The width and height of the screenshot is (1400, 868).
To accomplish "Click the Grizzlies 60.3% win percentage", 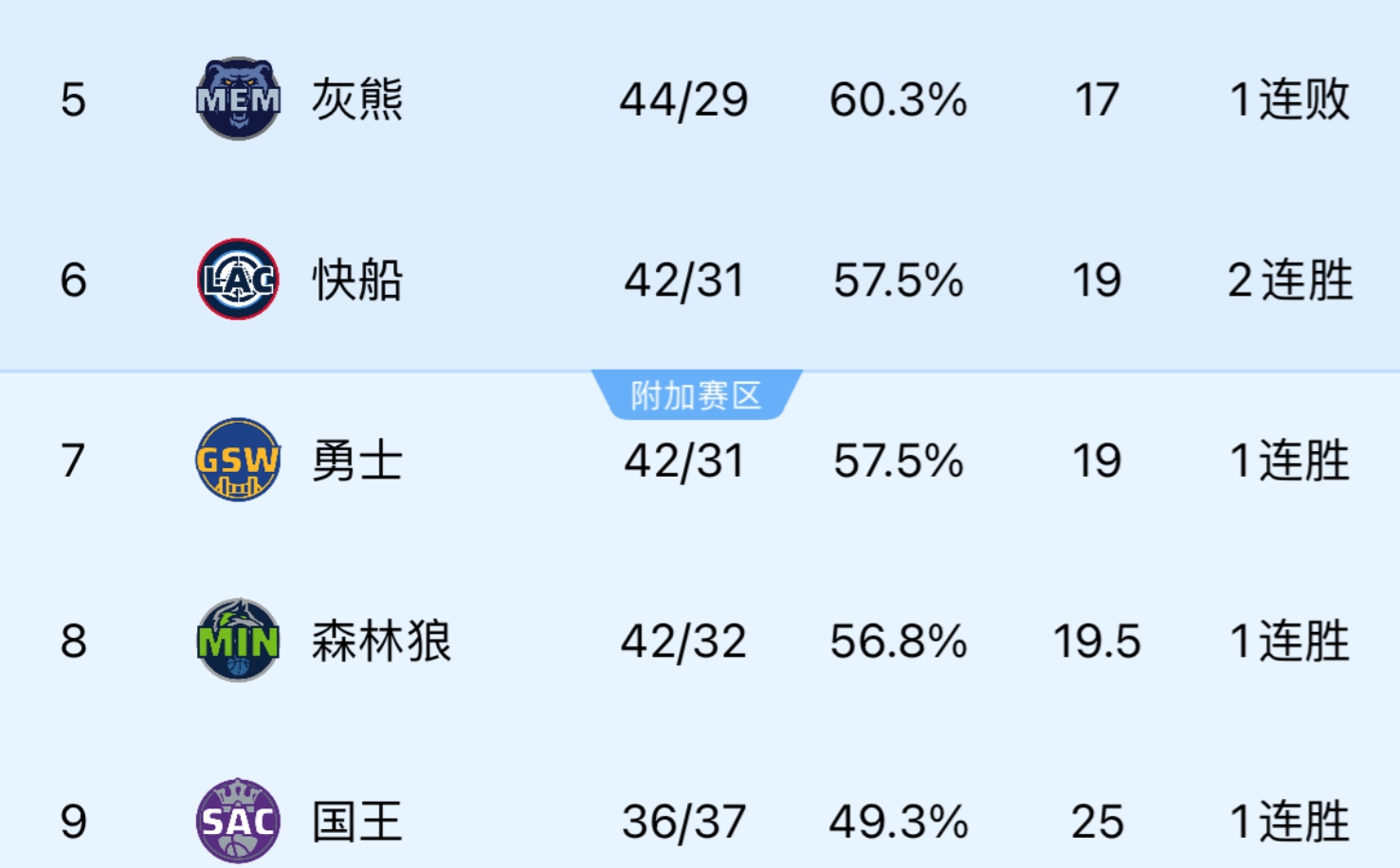I will 899,99.
